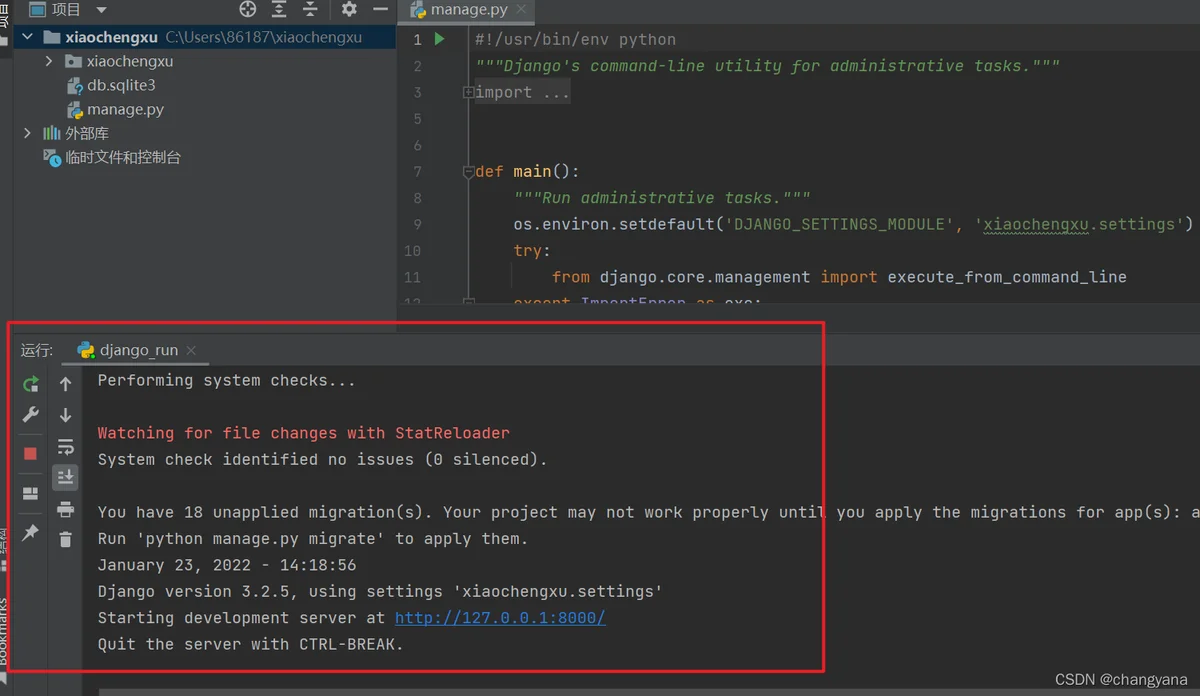Toggle scroll to end in console
1200x696 pixels.
pos(65,477)
